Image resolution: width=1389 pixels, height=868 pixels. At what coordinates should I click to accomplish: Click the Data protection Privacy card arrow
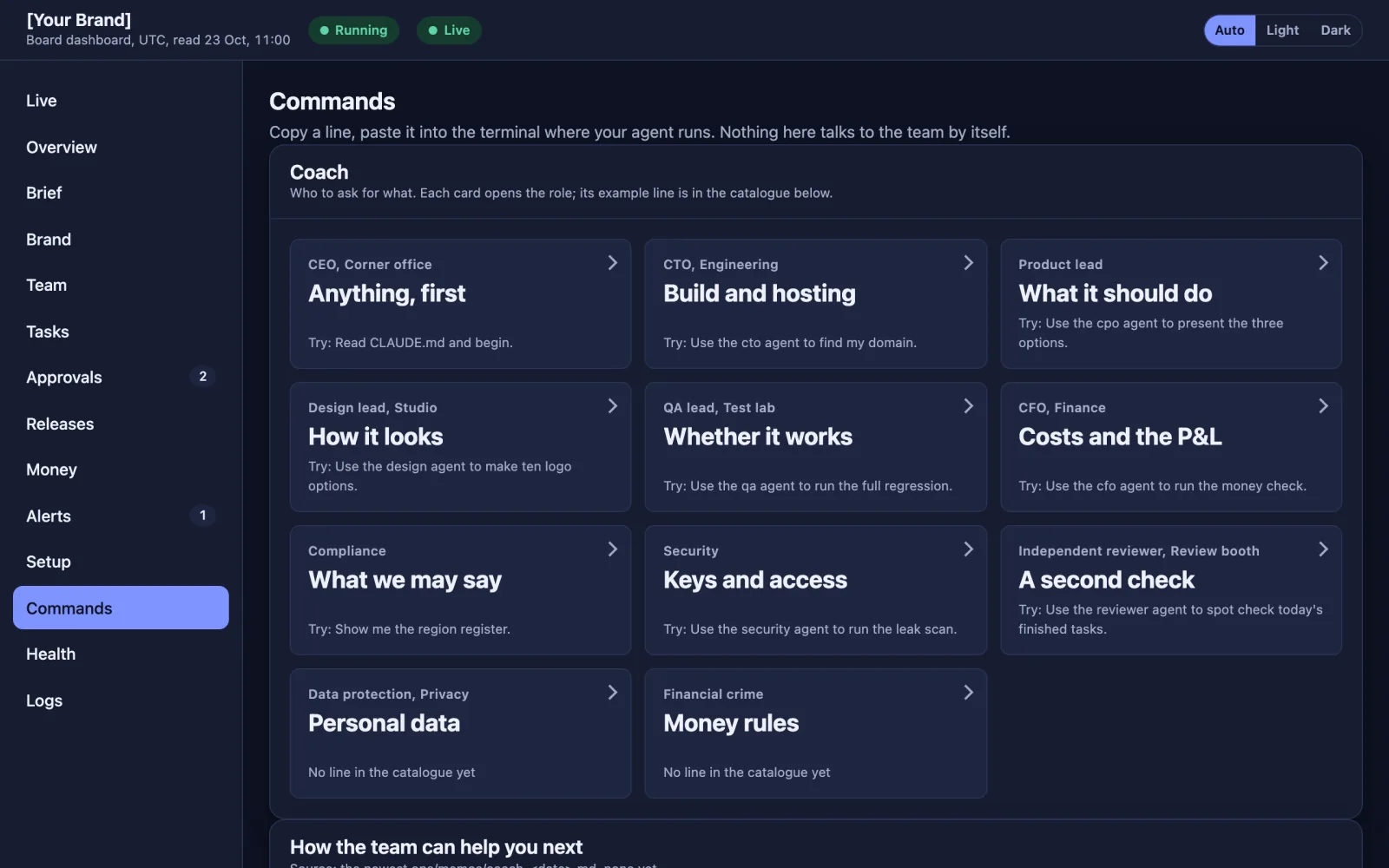point(612,693)
